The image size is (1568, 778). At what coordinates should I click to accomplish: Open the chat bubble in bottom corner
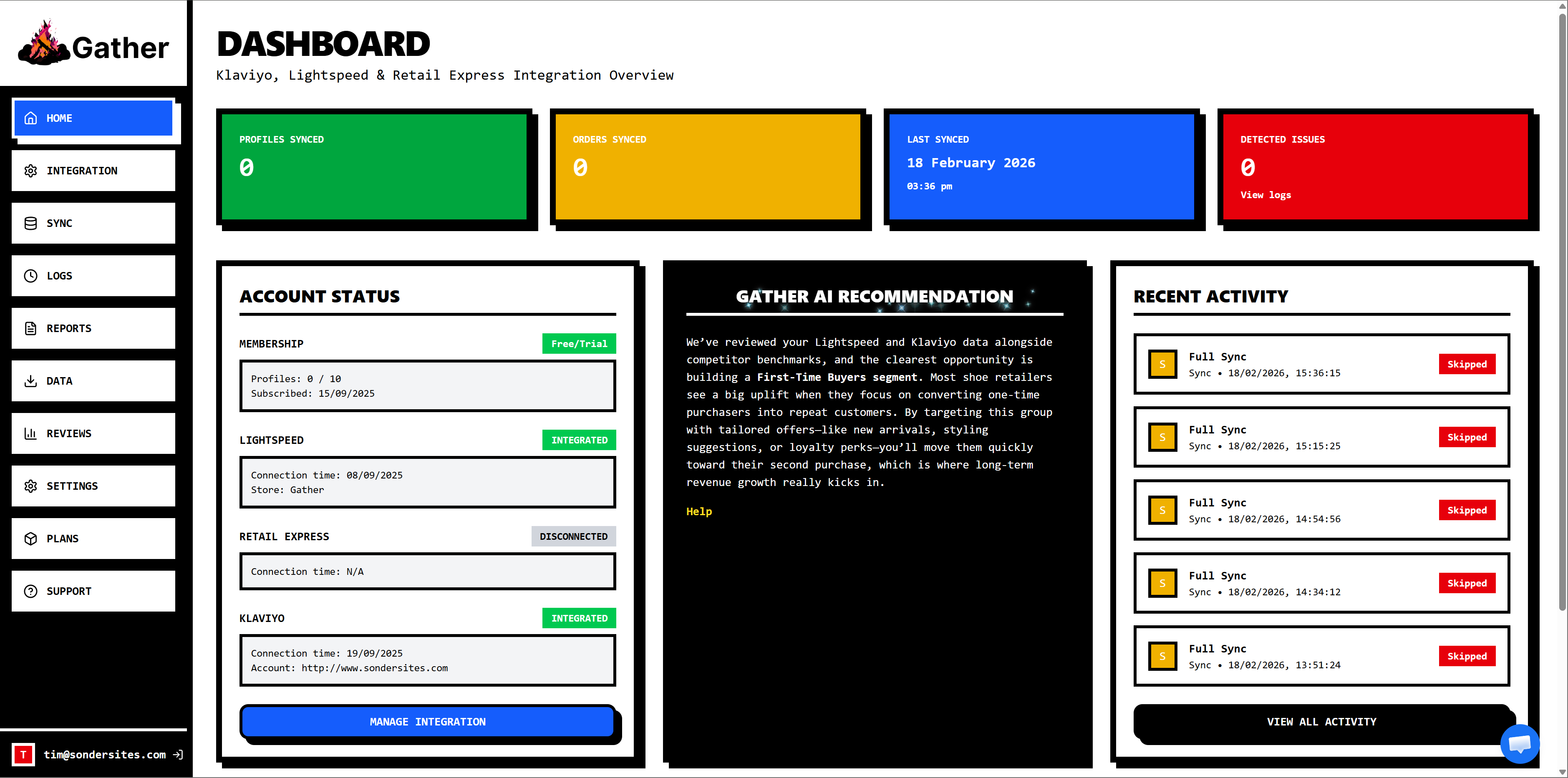coord(1520,744)
